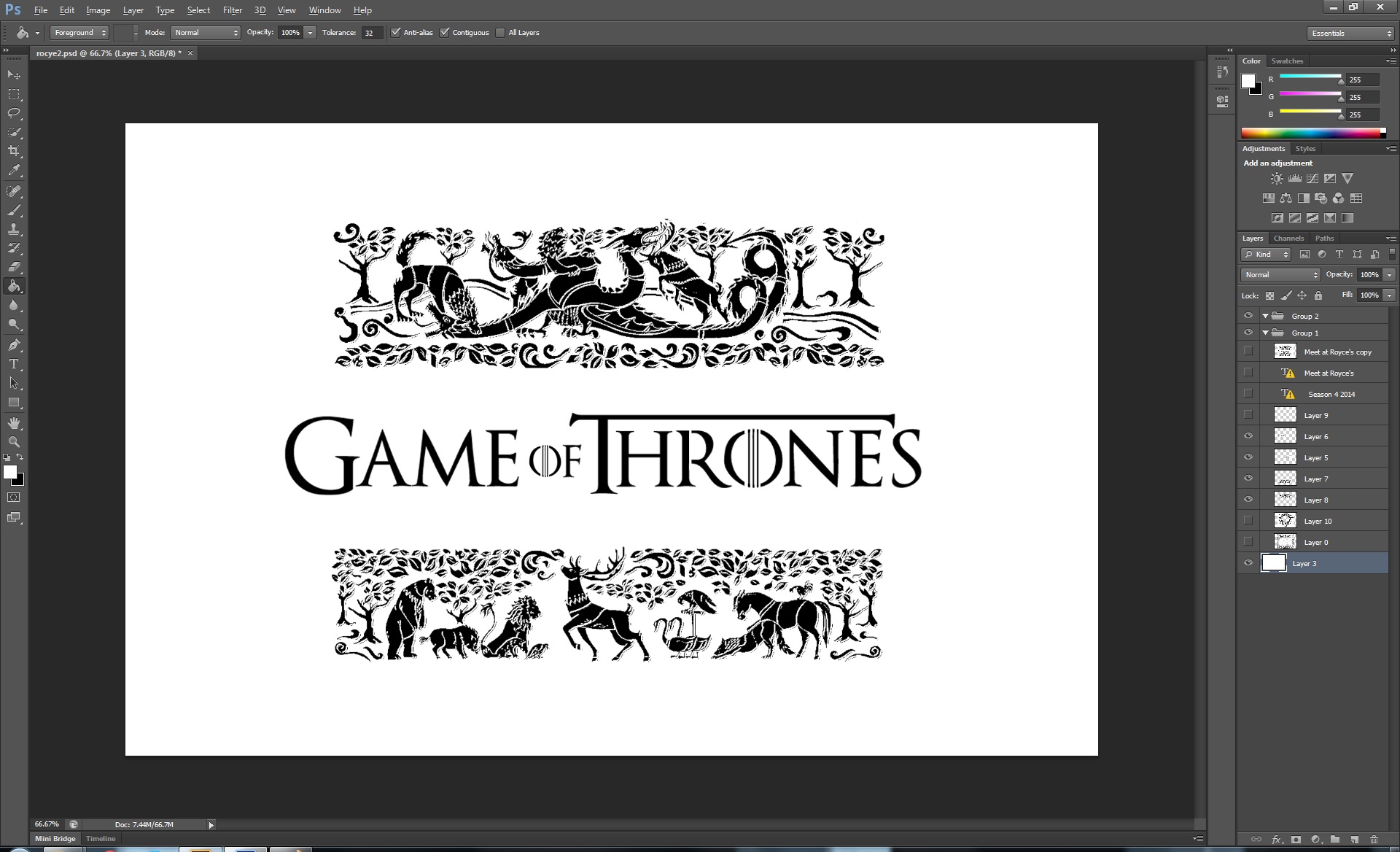Screen dimensions: 1400x852
Task: Switch to the Swatches tab
Action: pyautogui.click(x=1287, y=61)
